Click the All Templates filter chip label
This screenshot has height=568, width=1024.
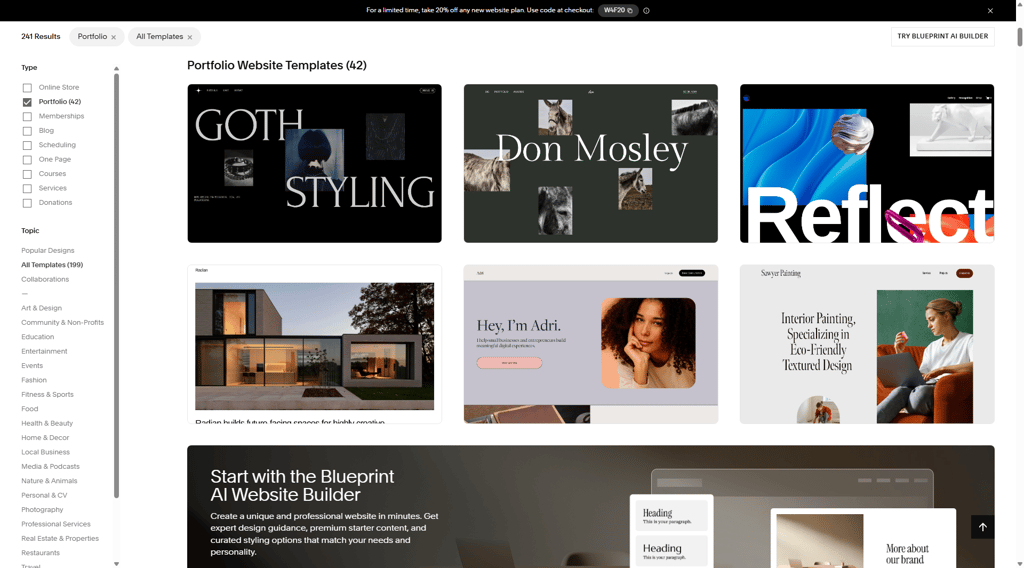(159, 37)
